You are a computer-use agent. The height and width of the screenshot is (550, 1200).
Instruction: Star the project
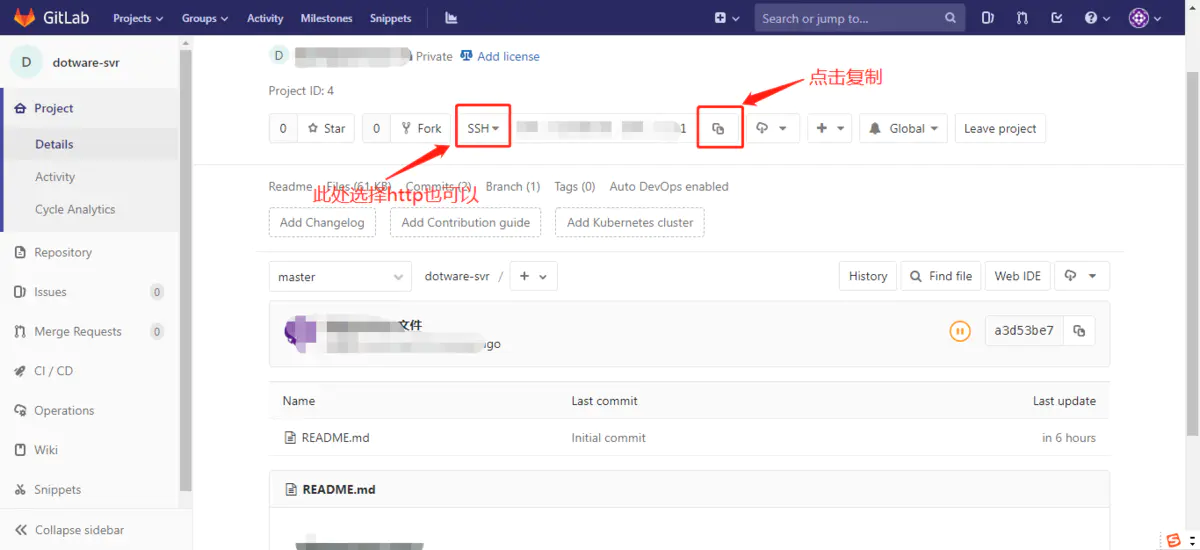click(326, 128)
